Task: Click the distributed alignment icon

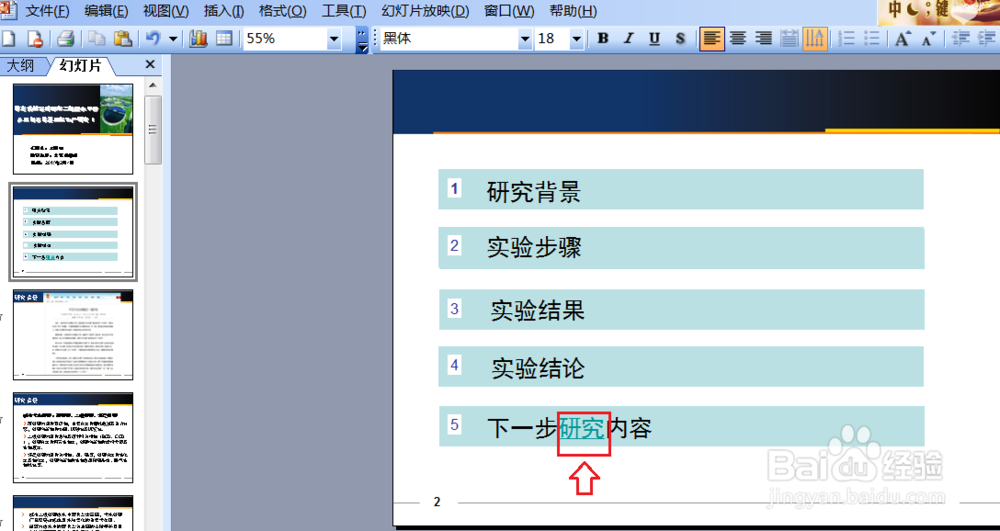Action: click(x=790, y=39)
